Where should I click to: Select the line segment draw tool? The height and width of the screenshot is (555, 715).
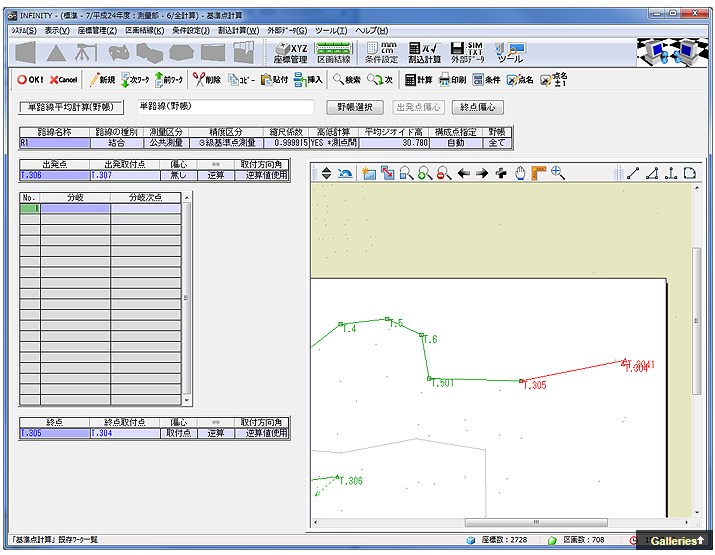[633, 173]
